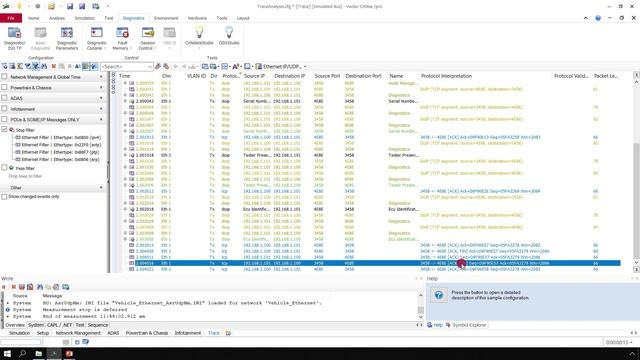
Task: Open the trace Search box dropdown
Action: coord(150,66)
